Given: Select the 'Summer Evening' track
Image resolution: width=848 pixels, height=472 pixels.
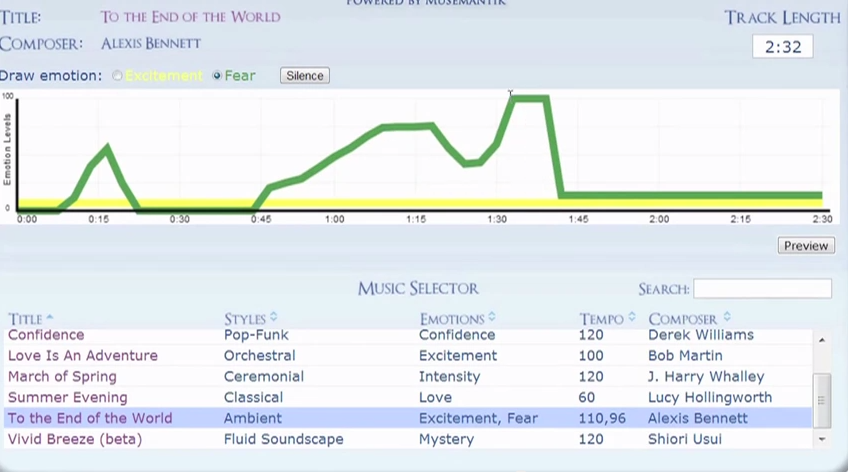Looking at the screenshot, I should click(68, 397).
